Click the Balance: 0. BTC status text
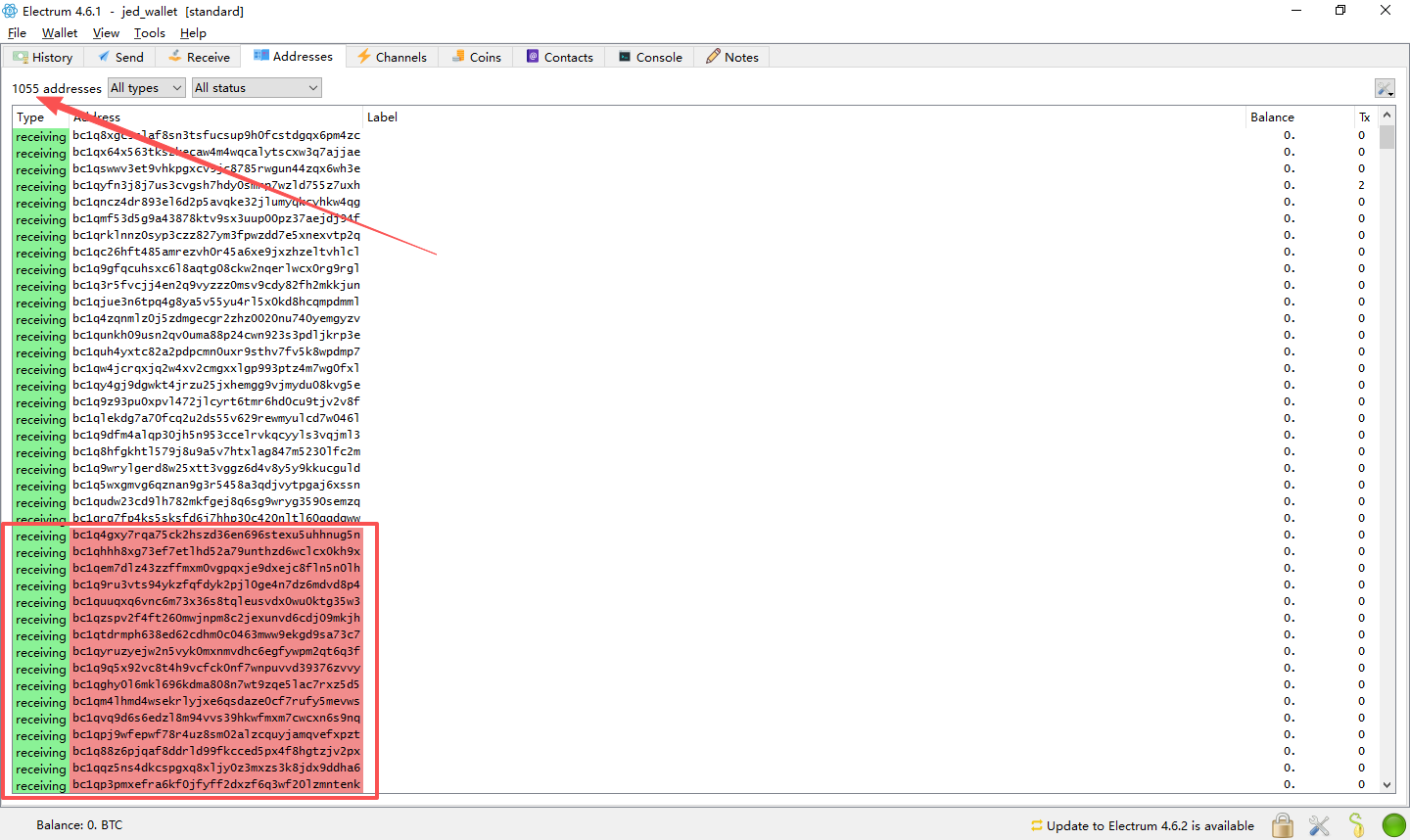This screenshot has width=1410, height=840. 79,825
